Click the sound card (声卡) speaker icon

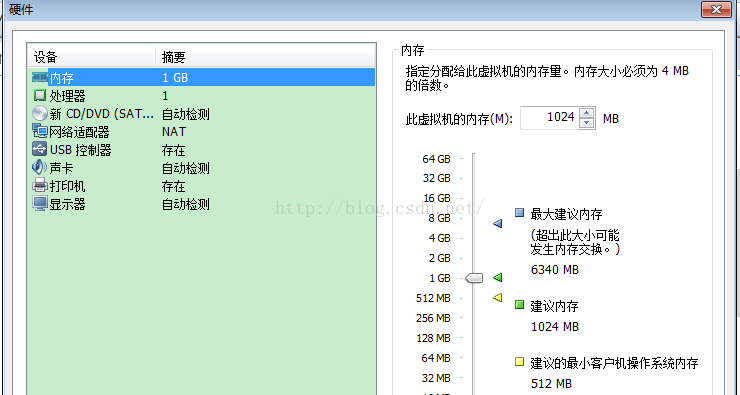pos(40,167)
